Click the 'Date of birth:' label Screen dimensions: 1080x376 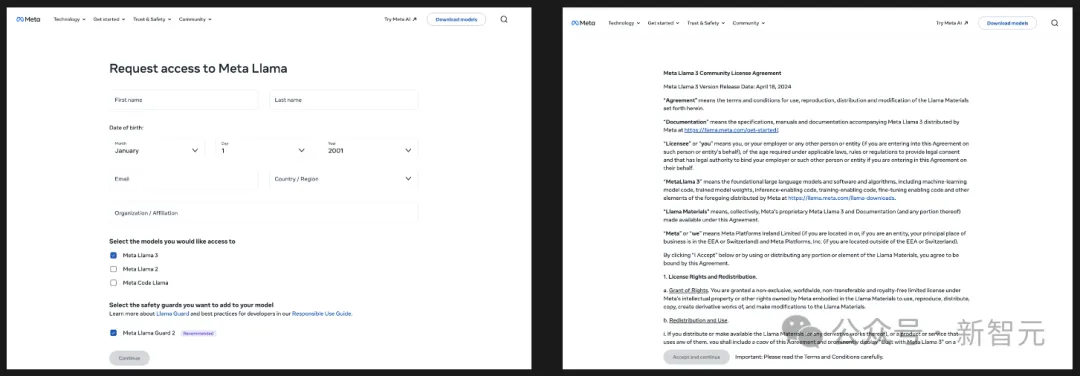[126, 127]
